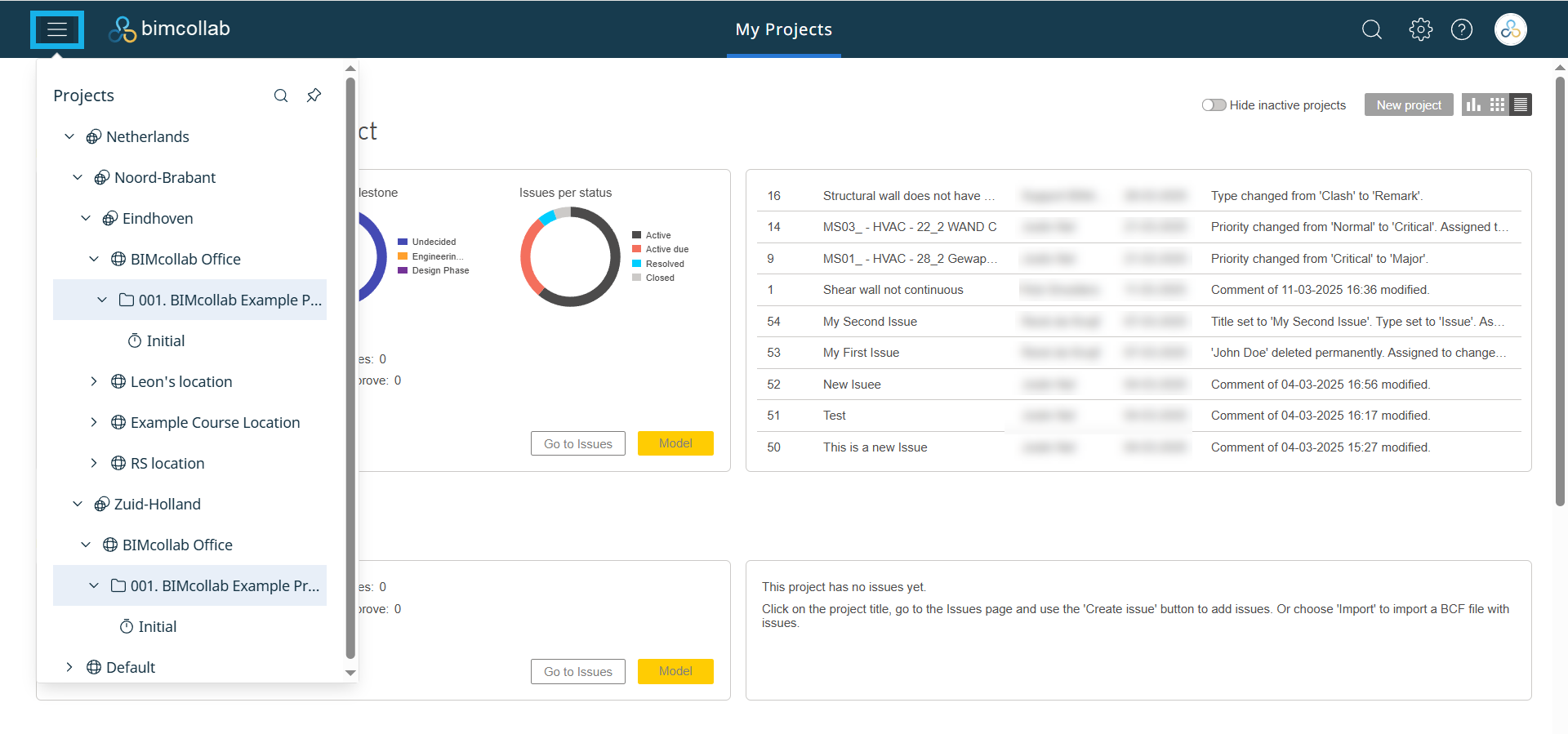The image size is (1568, 734).
Task: Click the Leon's location globe icon
Action: click(x=118, y=382)
